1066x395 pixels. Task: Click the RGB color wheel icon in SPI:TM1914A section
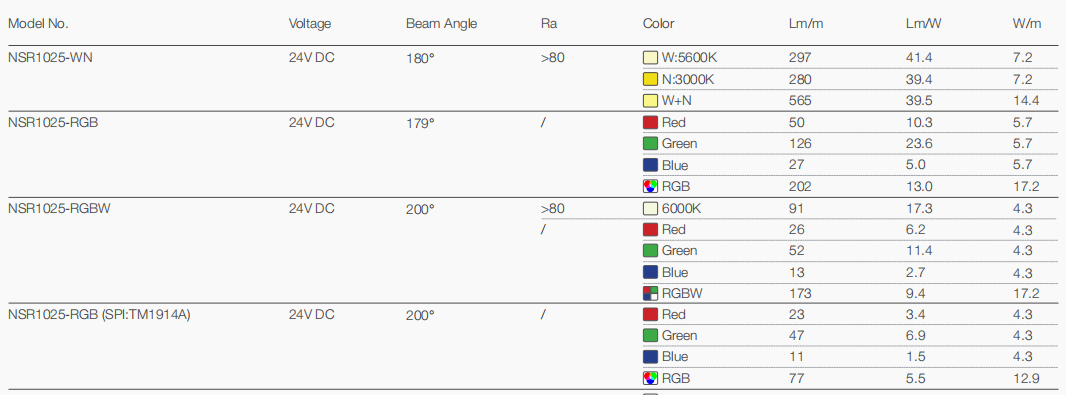(x=651, y=378)
